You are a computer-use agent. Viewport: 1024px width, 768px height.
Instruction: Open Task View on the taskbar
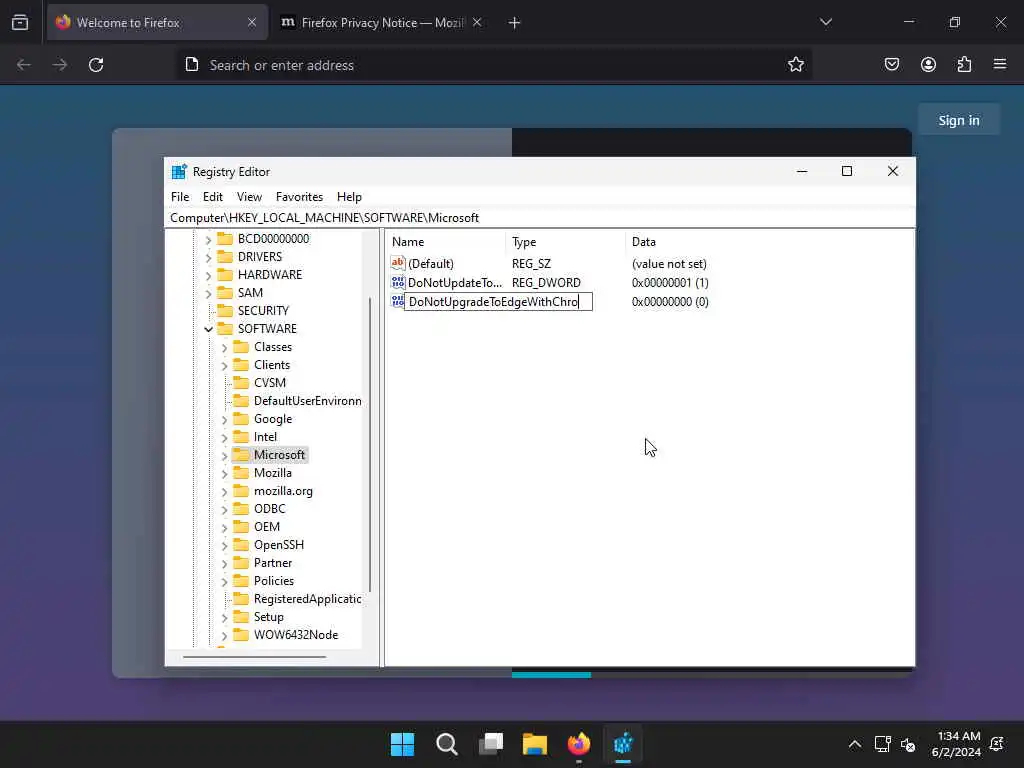point(491,744)
